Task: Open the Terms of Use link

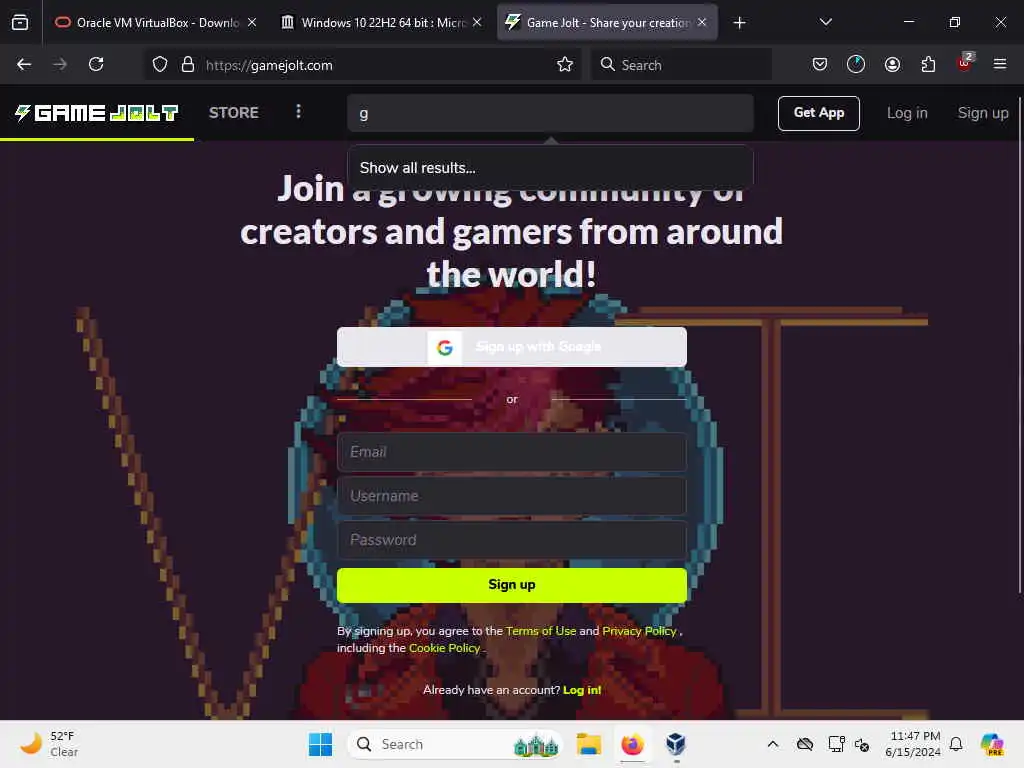Action: 541,631
